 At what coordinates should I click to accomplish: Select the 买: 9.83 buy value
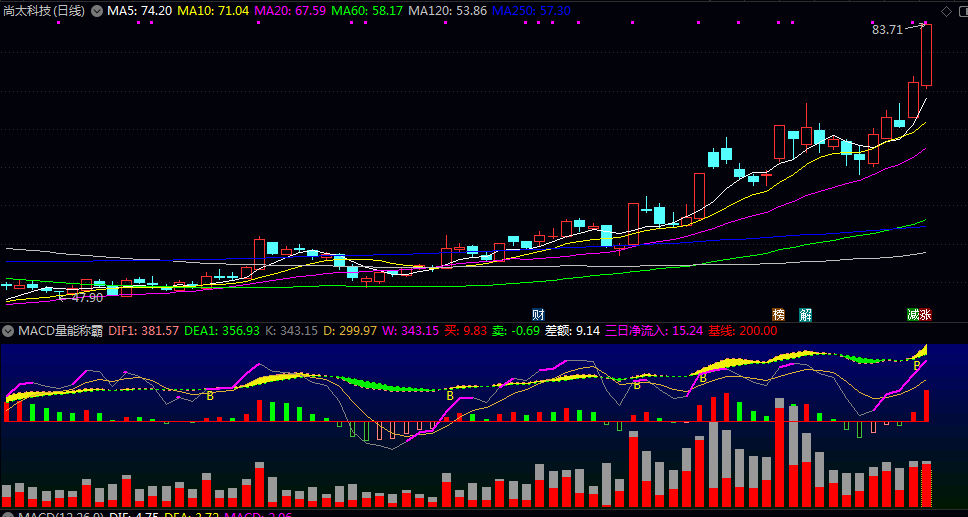tap(465, 331)
